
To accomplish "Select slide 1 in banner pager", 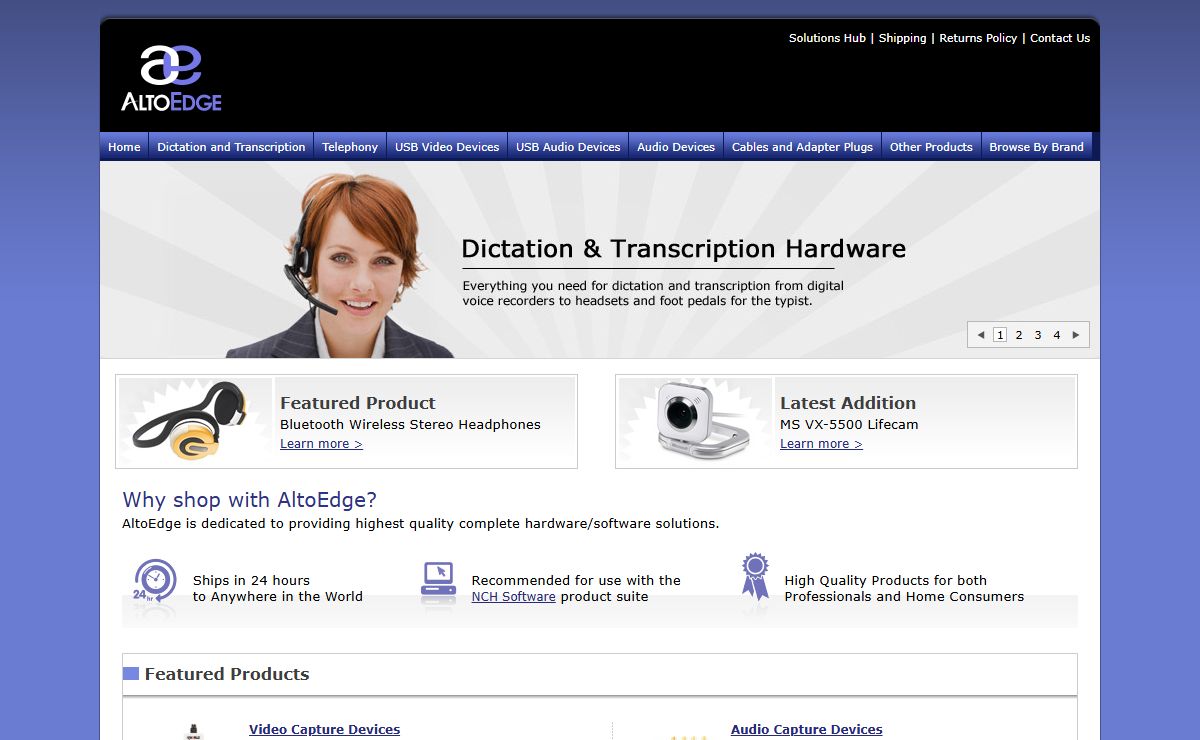I will 1000,335.
